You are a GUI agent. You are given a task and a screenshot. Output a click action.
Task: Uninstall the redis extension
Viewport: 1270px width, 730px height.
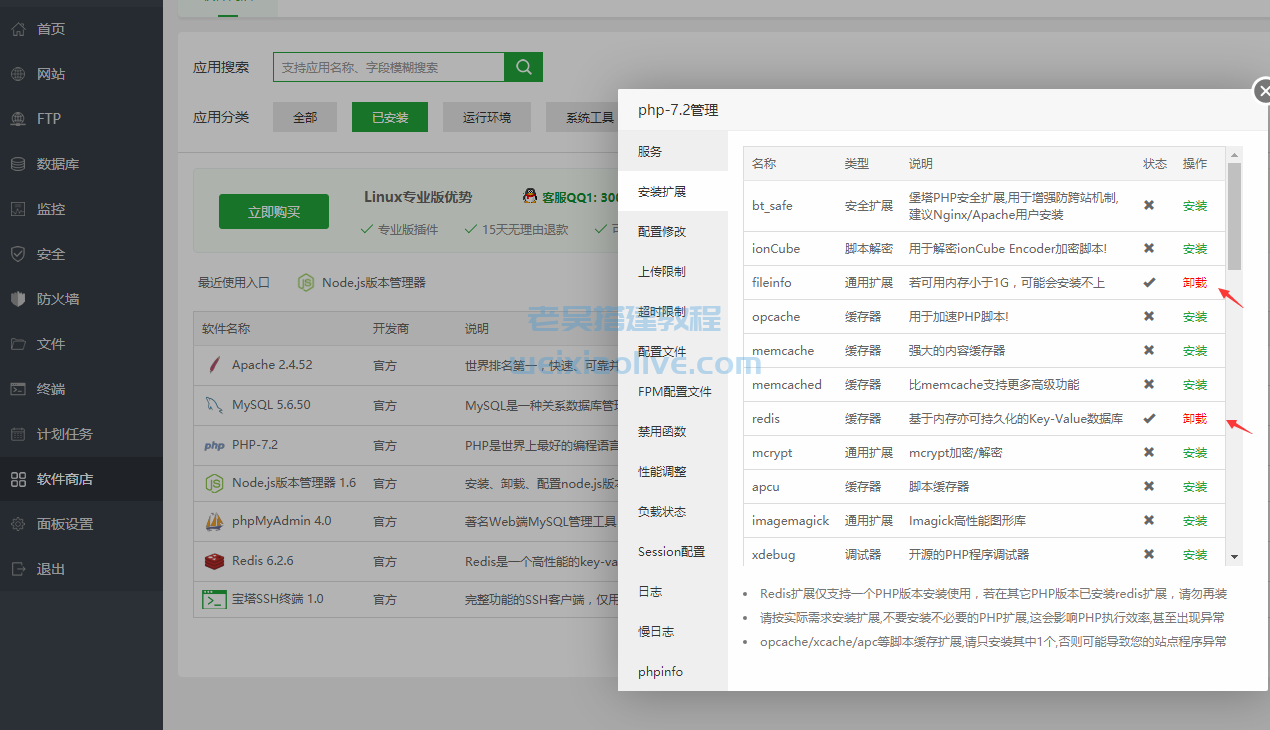1195,419
